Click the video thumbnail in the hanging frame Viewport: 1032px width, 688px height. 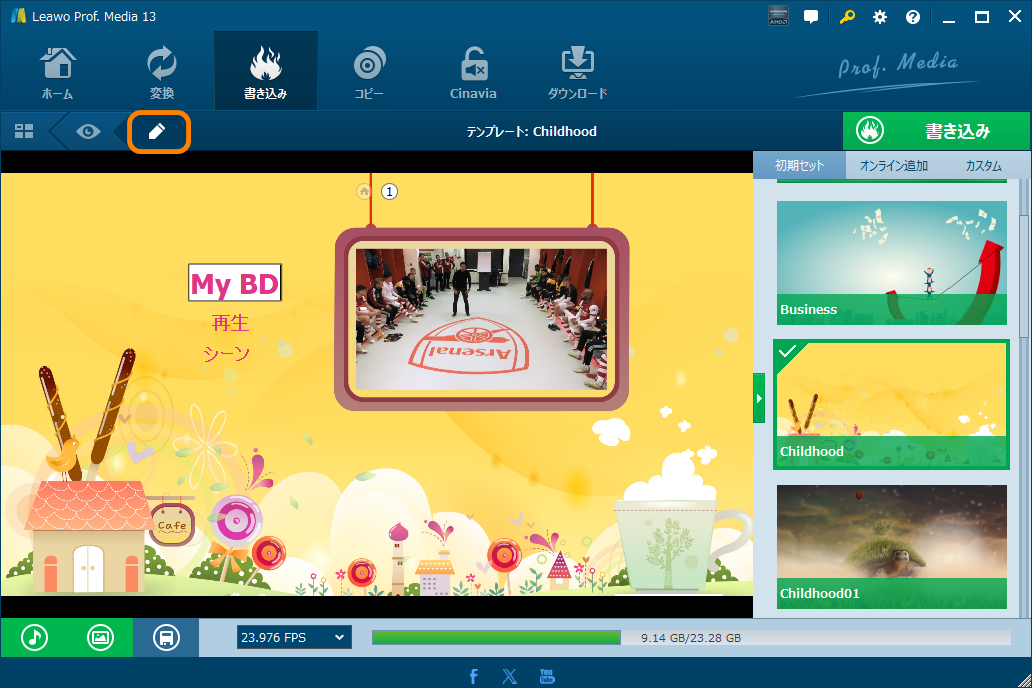(482, 319)
